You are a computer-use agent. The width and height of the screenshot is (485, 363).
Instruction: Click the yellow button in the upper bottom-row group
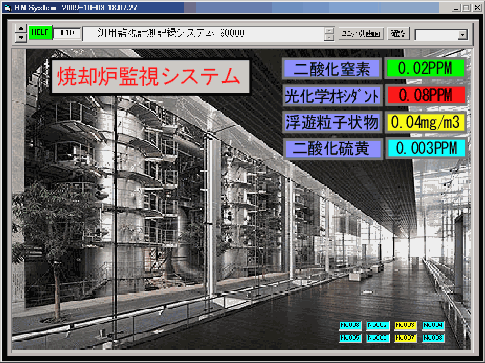405,325
